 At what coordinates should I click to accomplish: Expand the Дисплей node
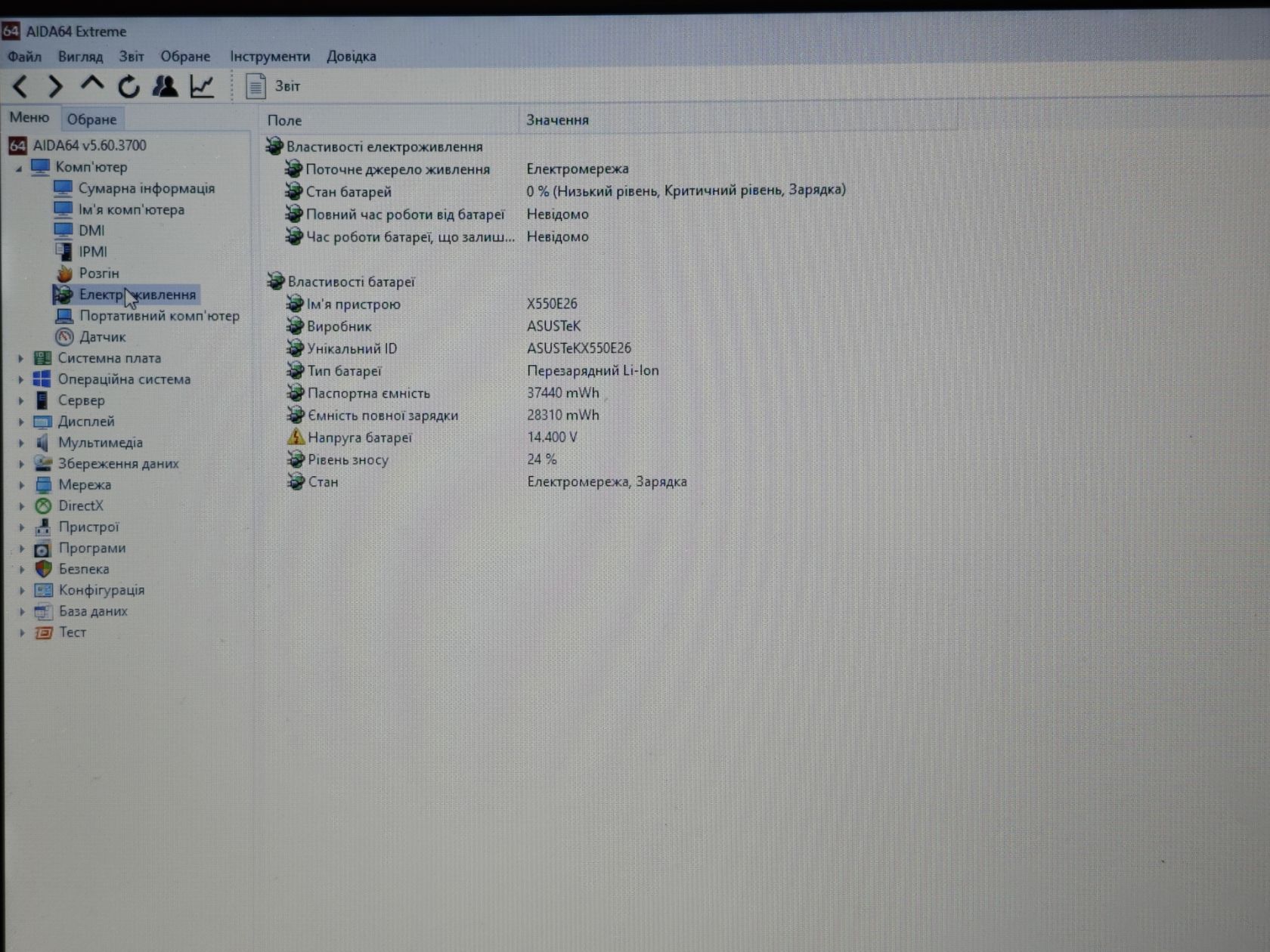click(21, 422)
